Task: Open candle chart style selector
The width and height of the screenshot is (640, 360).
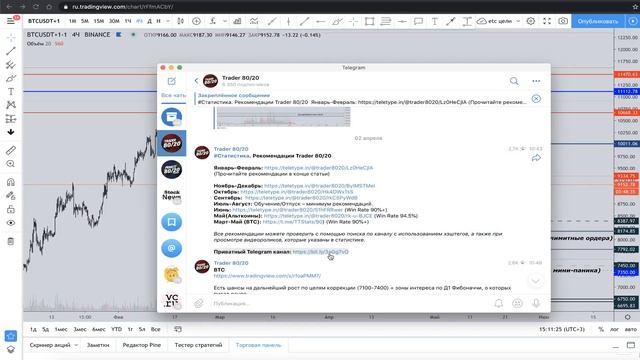Action: tap(180, 21)
